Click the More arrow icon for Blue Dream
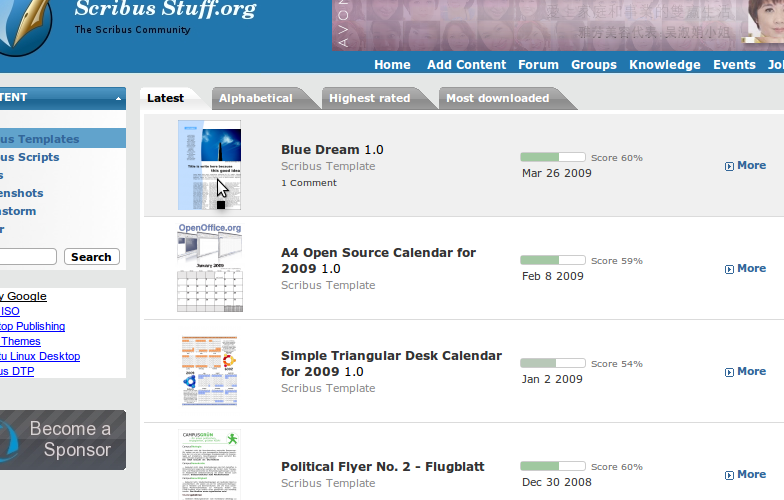 729,166
